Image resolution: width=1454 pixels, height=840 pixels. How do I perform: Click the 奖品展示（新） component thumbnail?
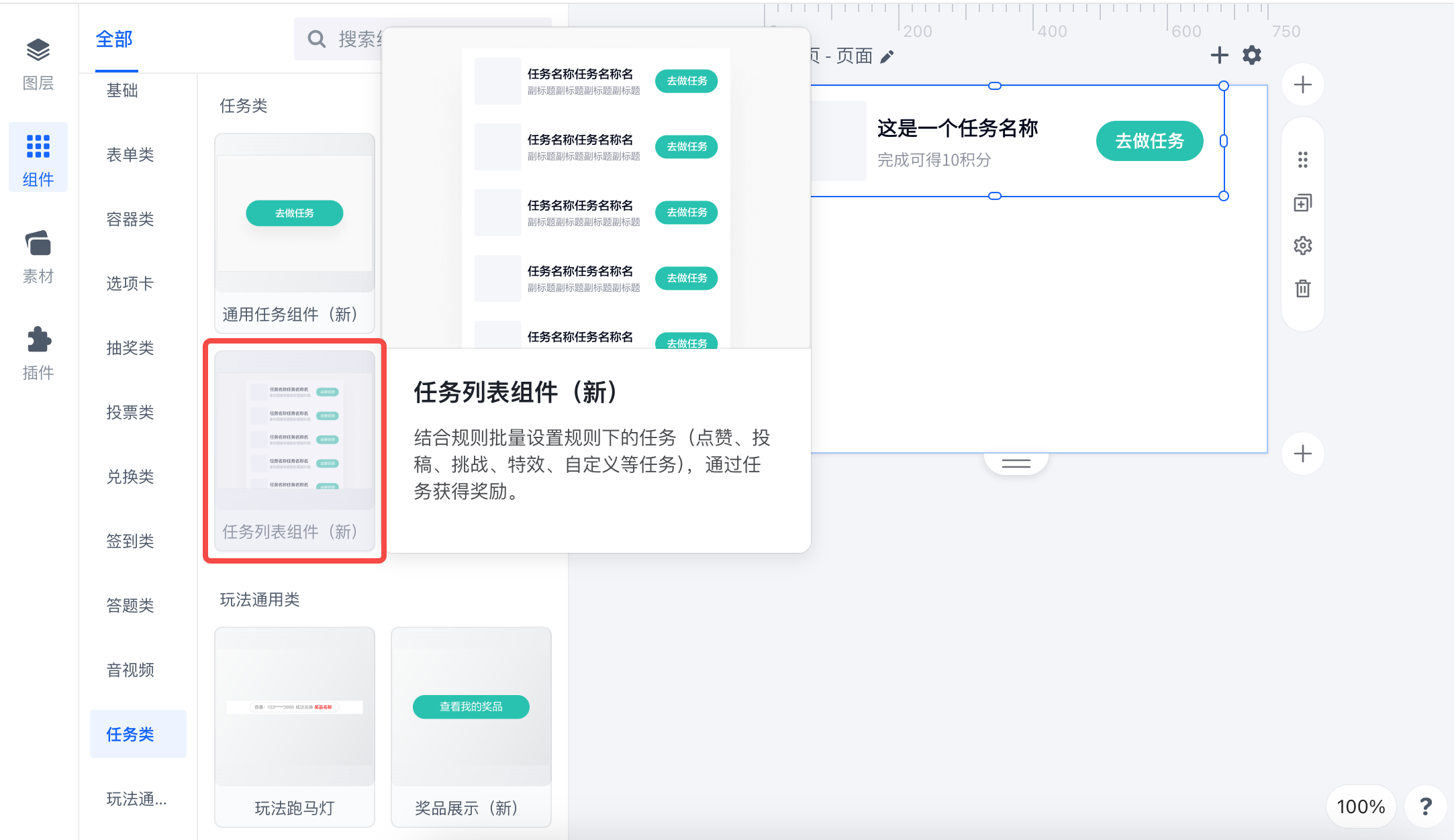pos(471,727)
